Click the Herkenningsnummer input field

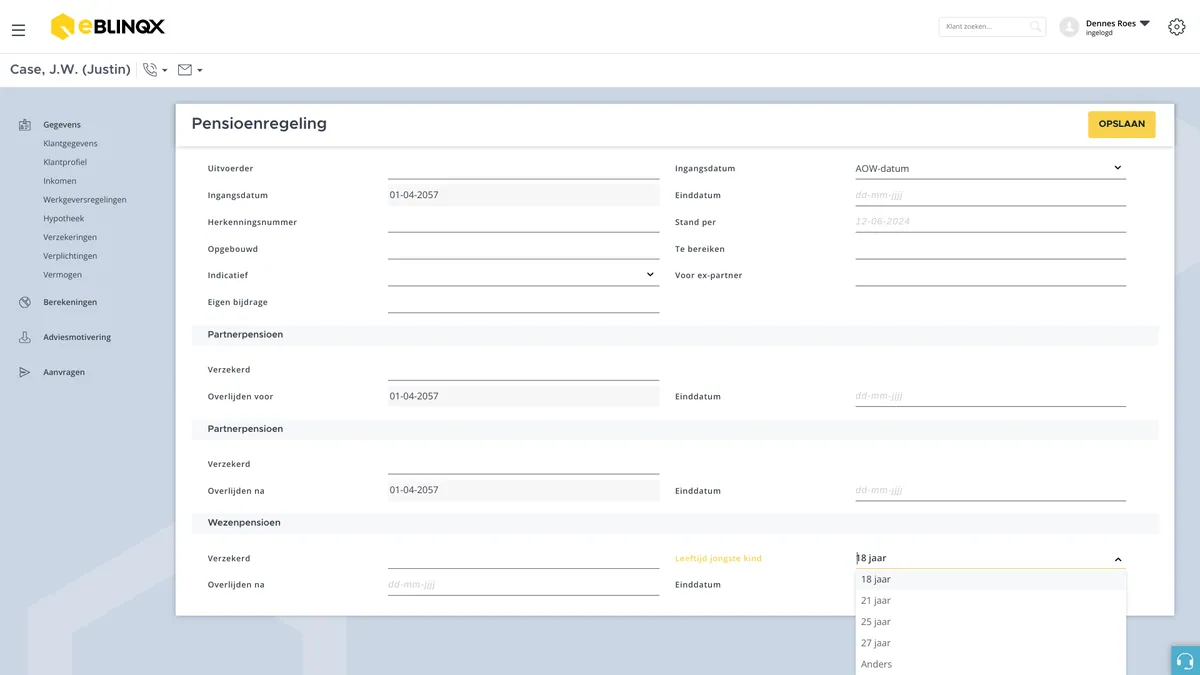click(523, 222)
